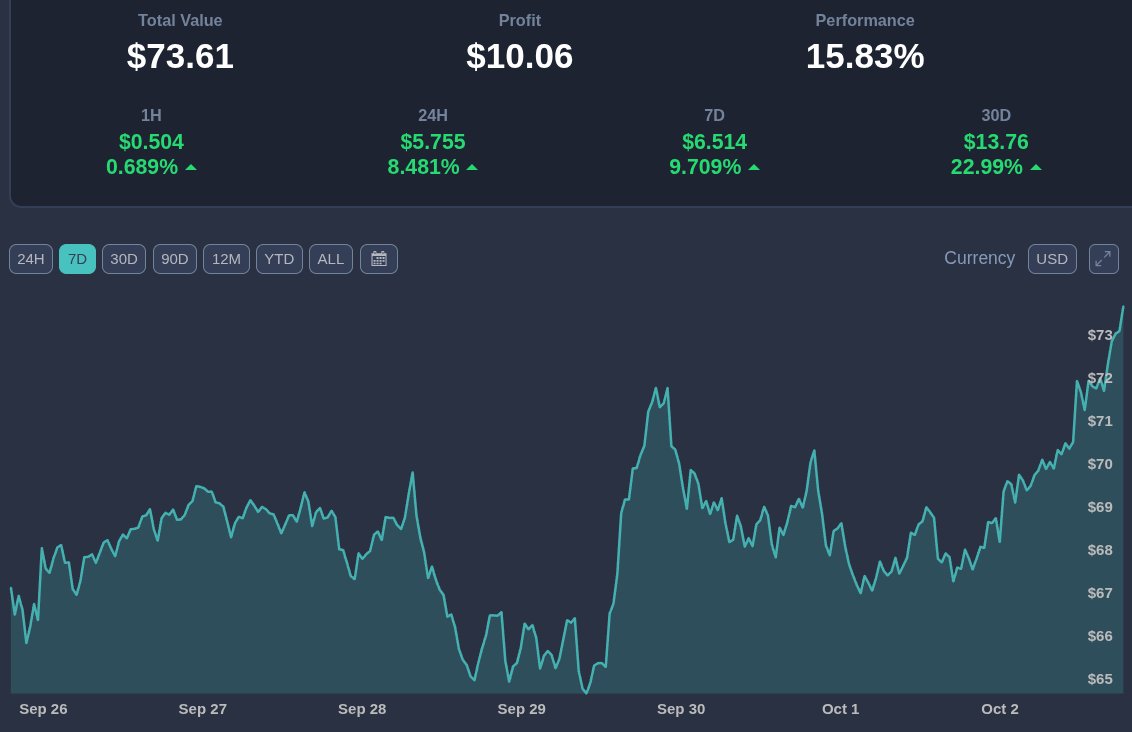Switch chart to 90D range
The image size is (1132, 732).
click(x=175, y=259)
